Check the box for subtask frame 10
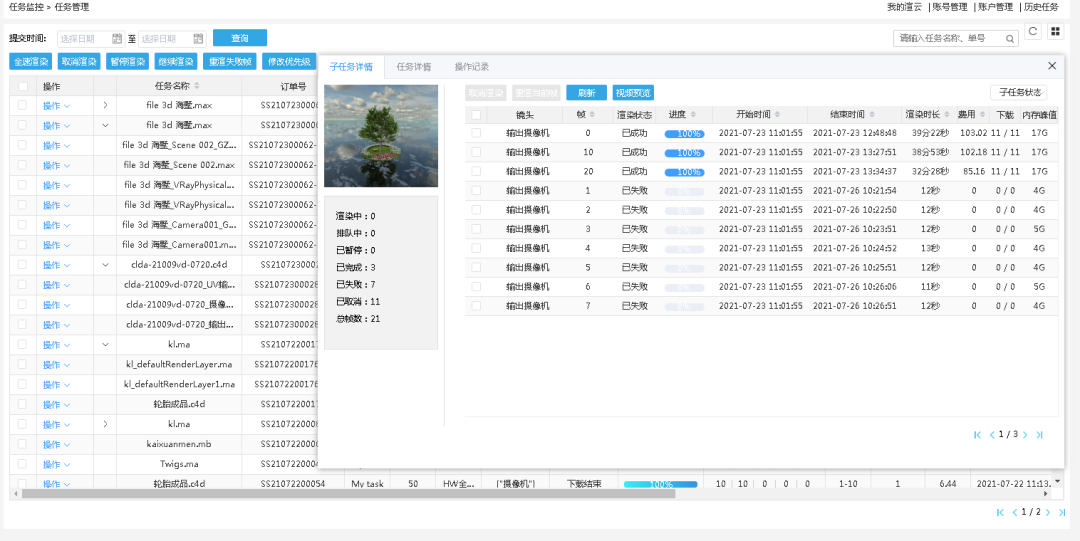 [x=476, y=153]
